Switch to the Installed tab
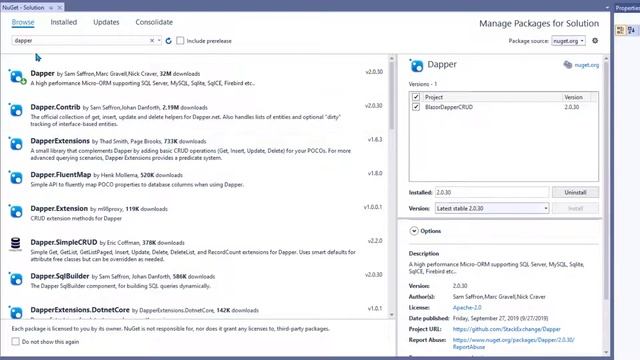Viewport: 640px width, 360px height. pyautogui.click(x=64, y=22)
